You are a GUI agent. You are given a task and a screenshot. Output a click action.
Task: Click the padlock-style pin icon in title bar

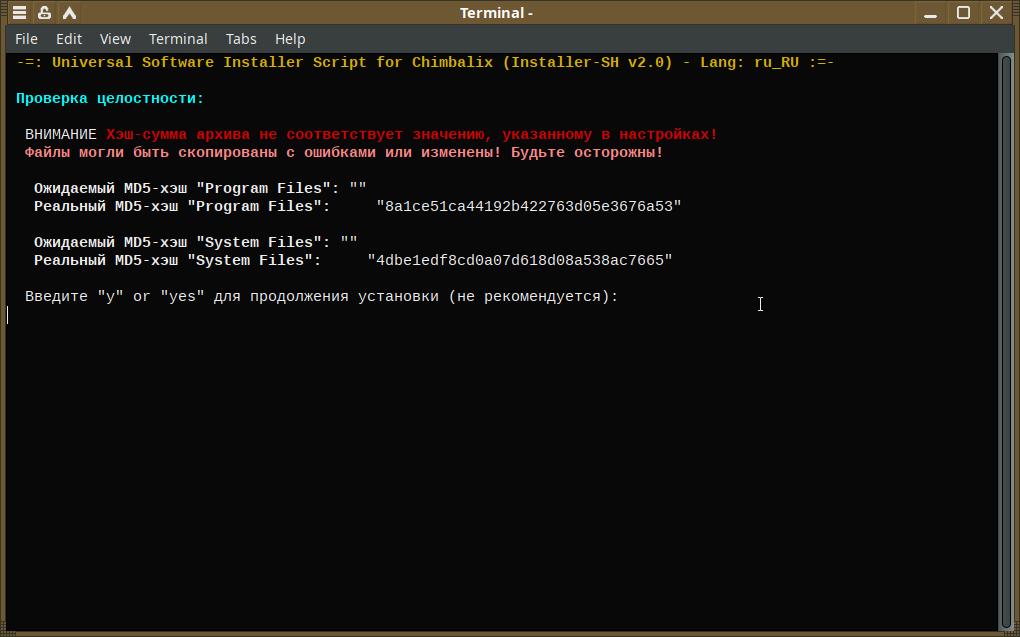tap(44, 13)
